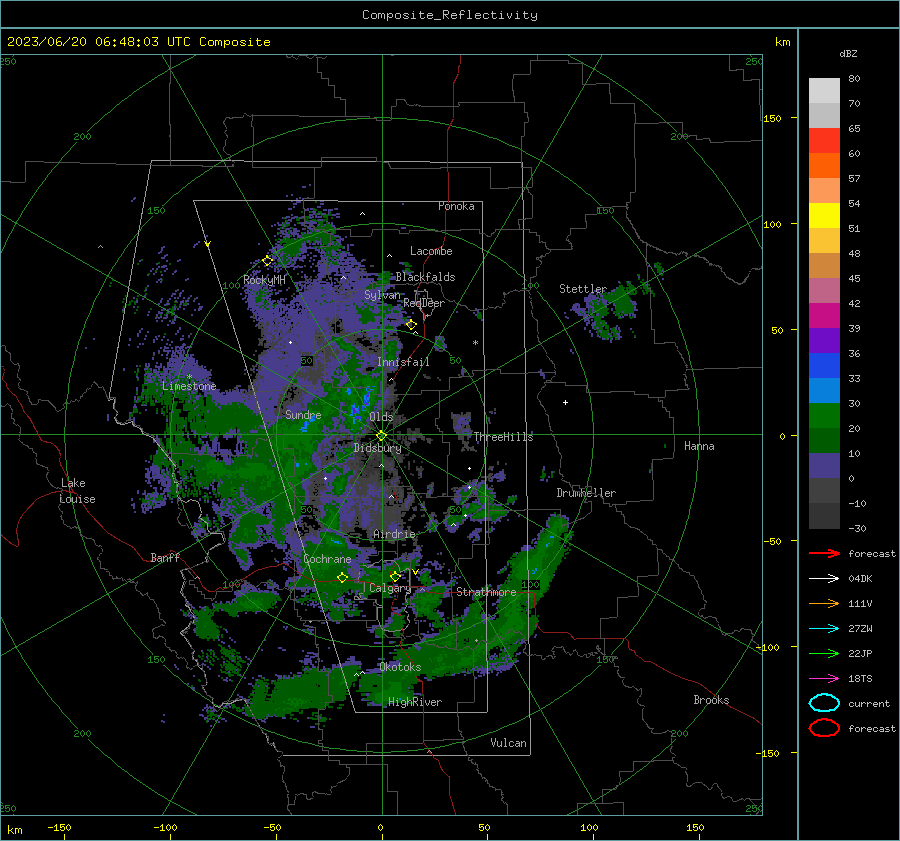Click the Brooks label
The image size is (900, 841).
click(x=711, y=700)
